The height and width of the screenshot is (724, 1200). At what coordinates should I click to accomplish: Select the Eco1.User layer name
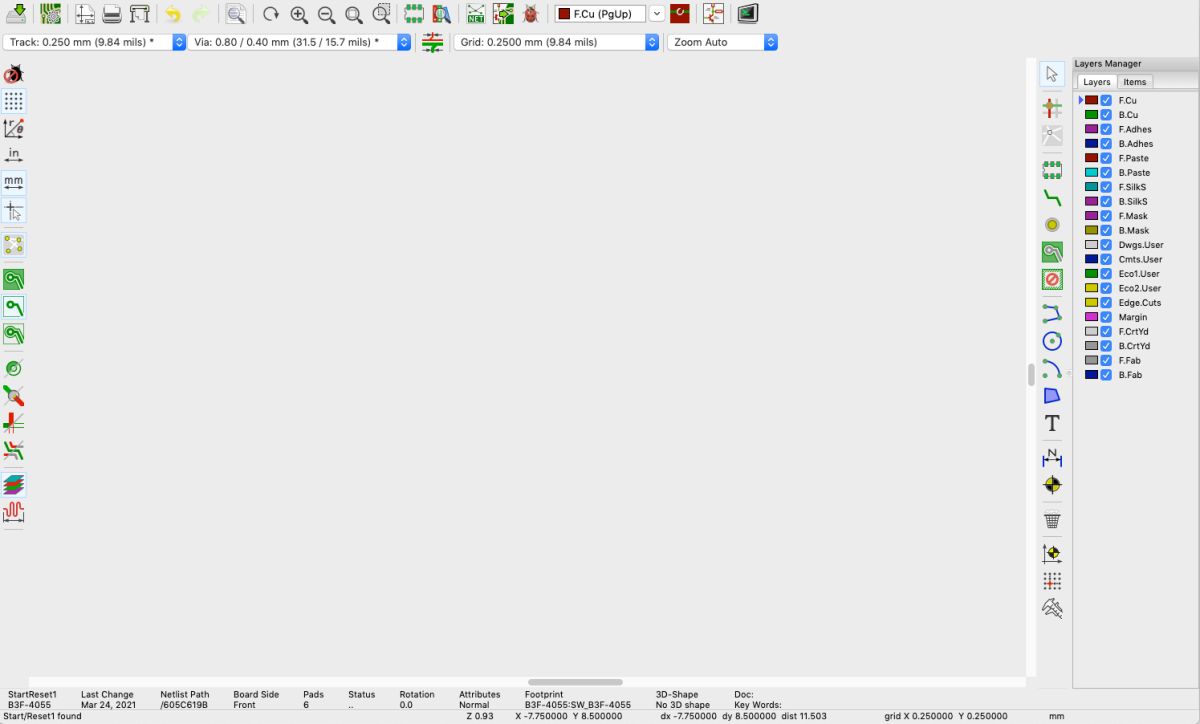click(1139, 274)
